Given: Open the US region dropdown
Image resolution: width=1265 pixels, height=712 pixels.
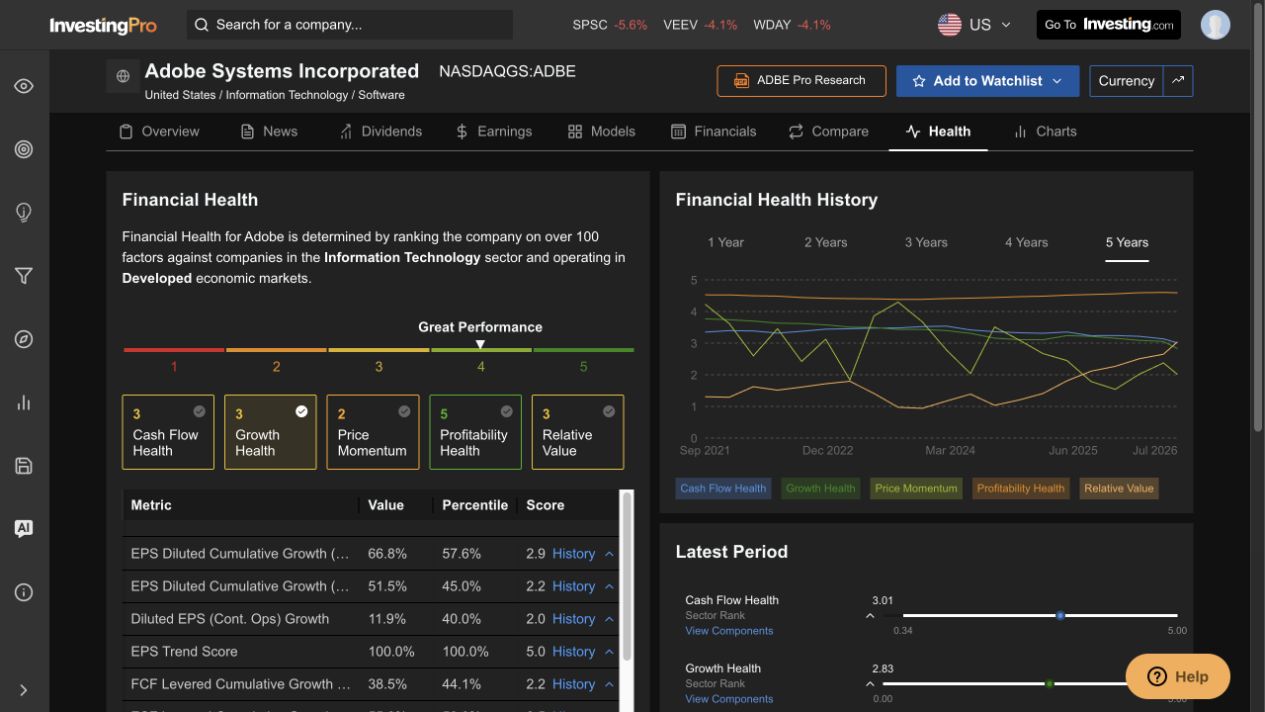Looking at the screenshot, I should tap(975, 25).
